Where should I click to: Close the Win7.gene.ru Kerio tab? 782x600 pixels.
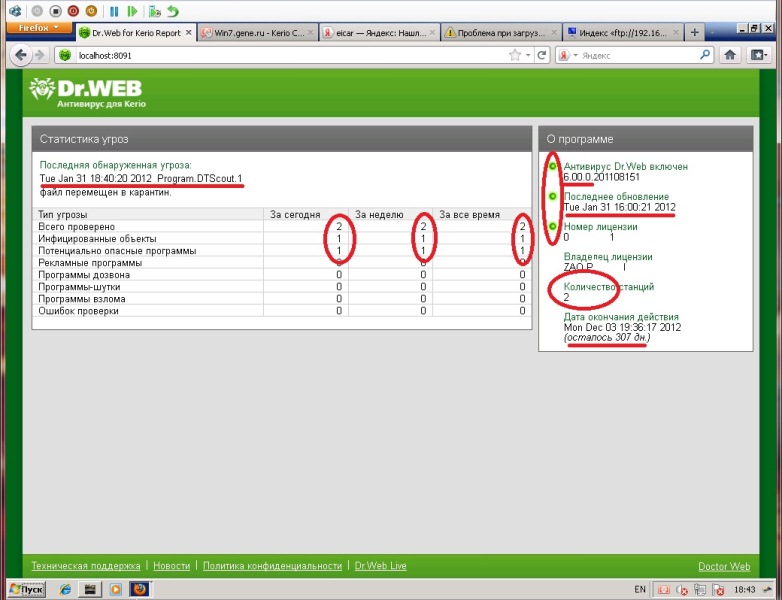310,32
